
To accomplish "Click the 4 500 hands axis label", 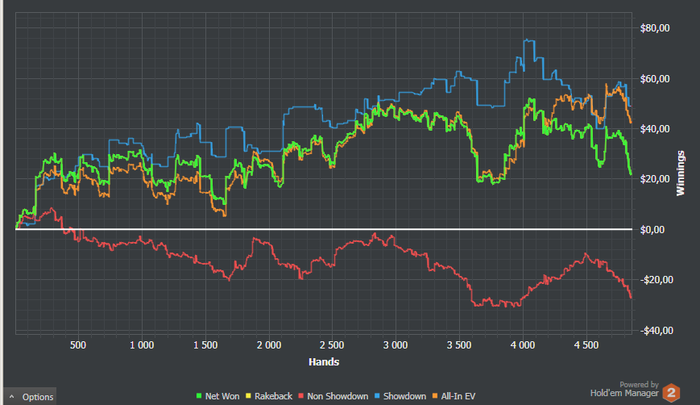I will click(586, 345).
